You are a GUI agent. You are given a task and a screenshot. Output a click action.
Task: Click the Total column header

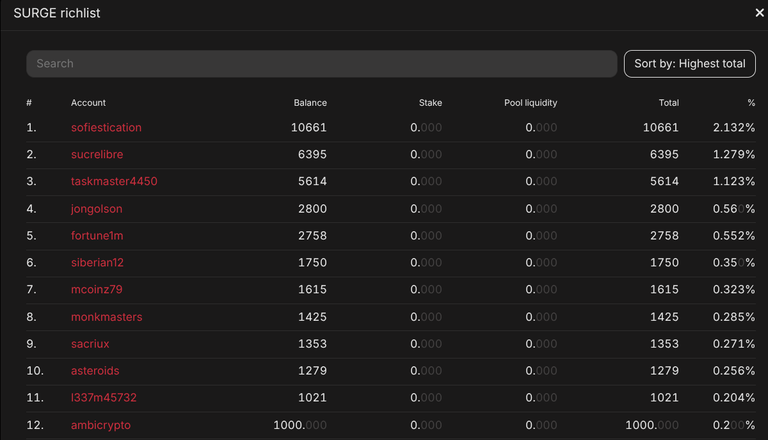[x=669, y=103]
